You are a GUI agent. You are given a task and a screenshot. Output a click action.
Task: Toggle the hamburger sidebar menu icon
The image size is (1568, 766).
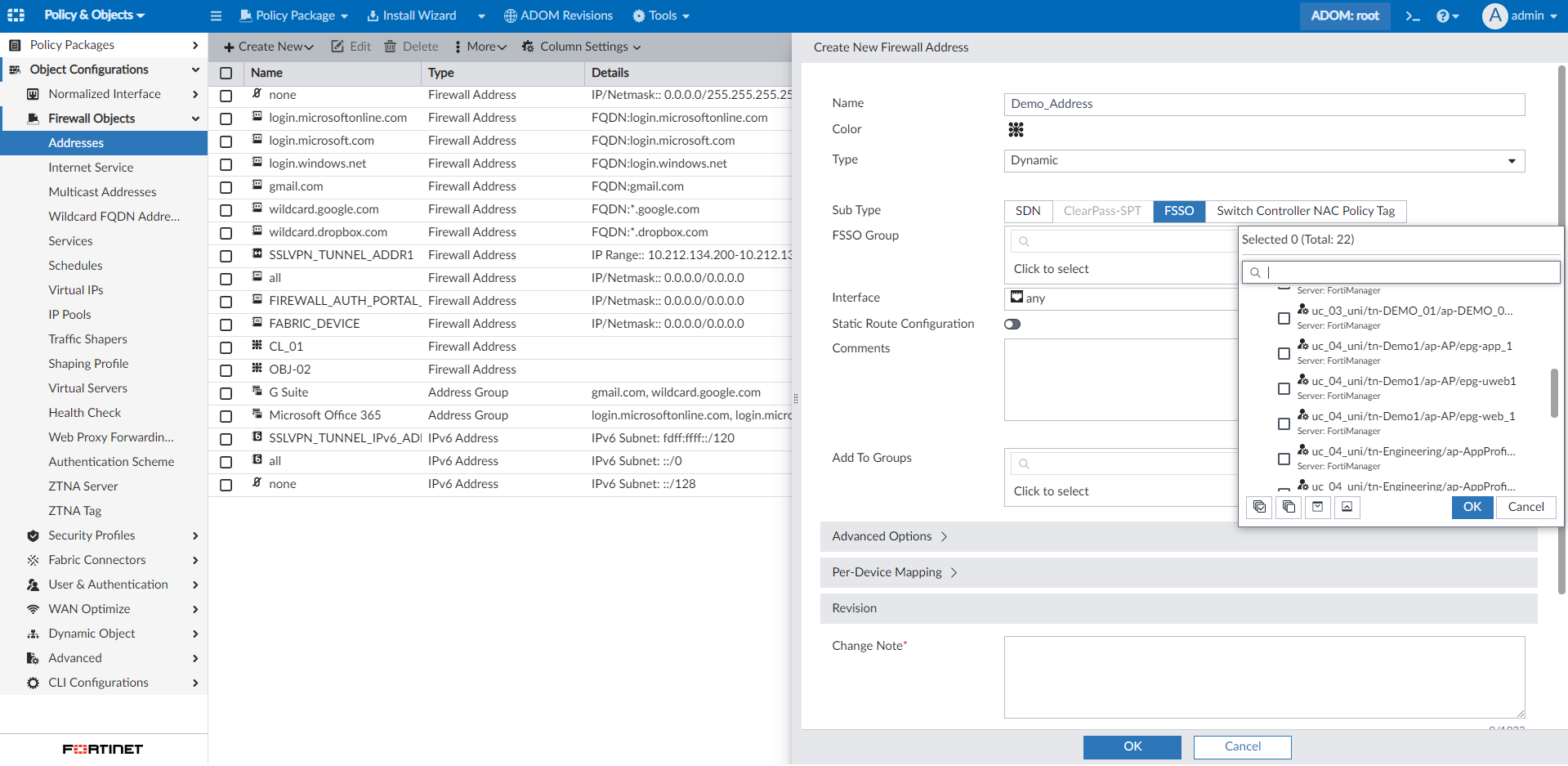(x=216, y=16)
